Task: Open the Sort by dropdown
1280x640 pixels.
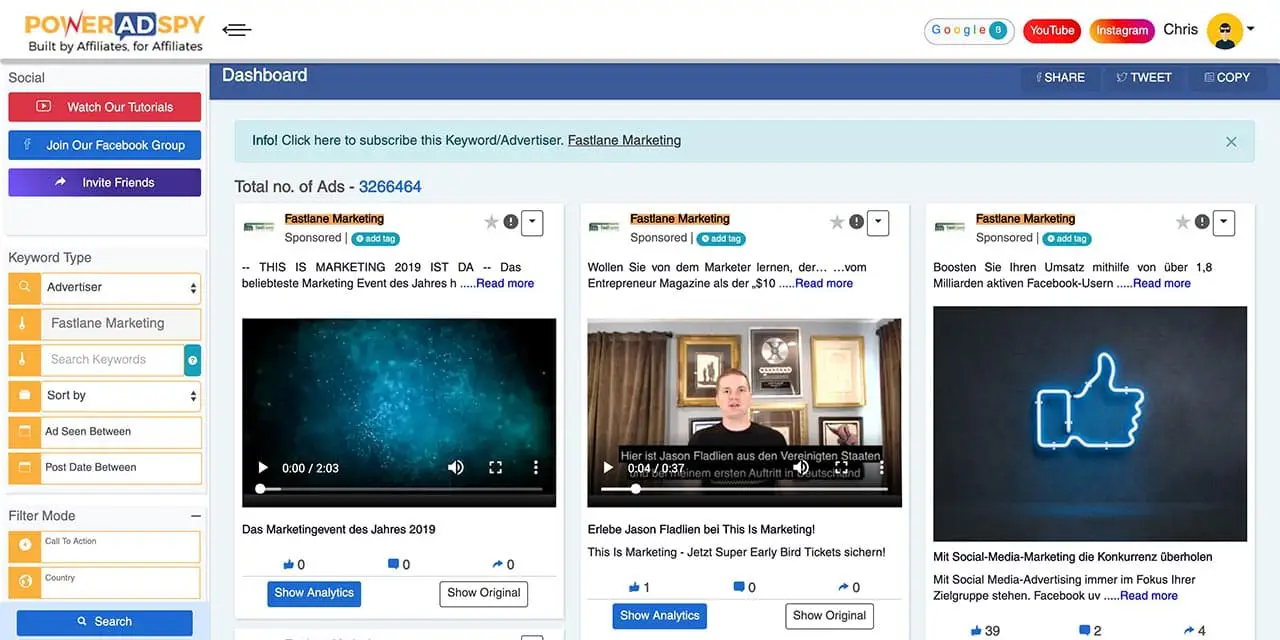Action: tap(120, 396)
